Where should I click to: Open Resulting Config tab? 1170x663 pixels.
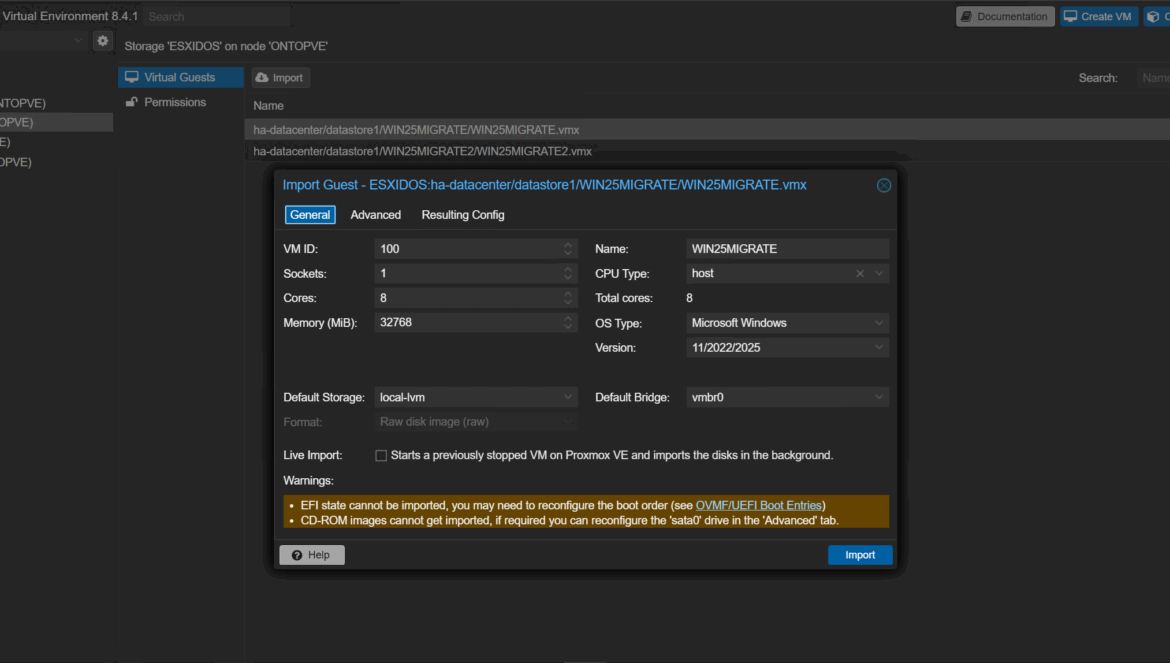[x=463, y=215]
